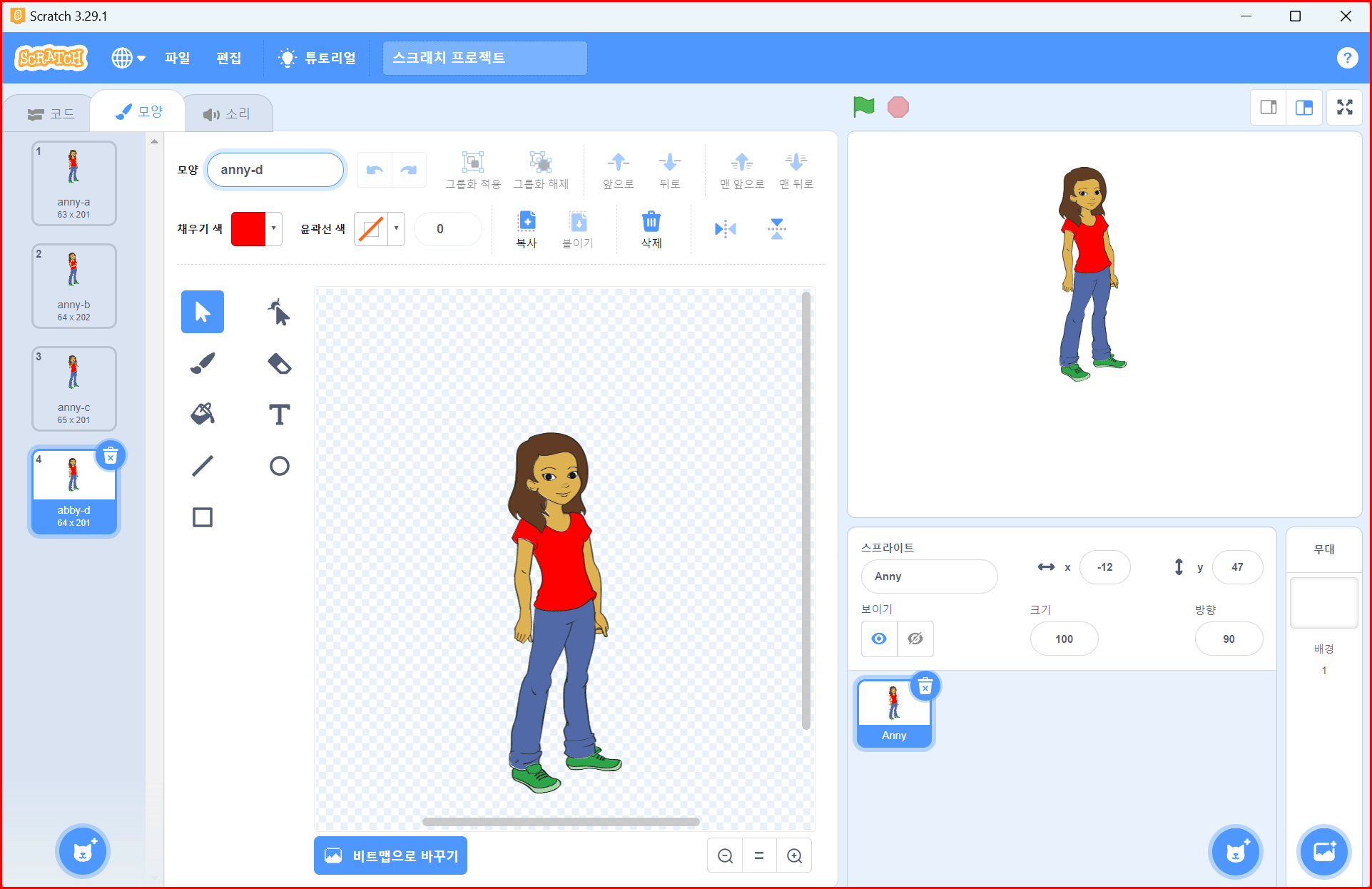This screenshot has height=889, width=1372.
Task: Show sprite using eye icon
Action: point(879,639)
